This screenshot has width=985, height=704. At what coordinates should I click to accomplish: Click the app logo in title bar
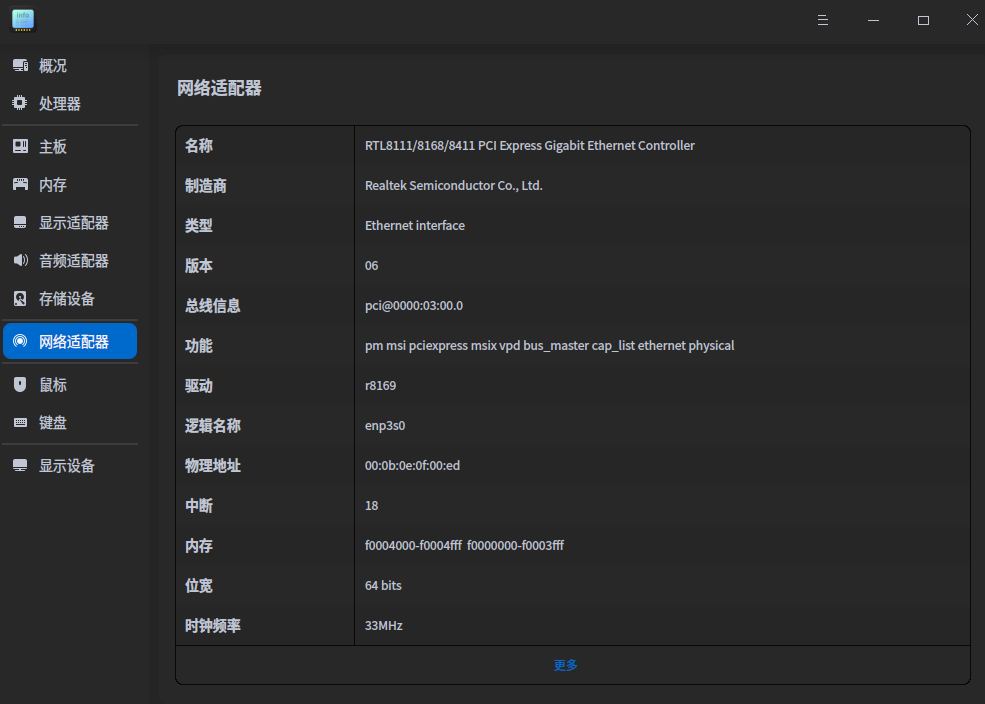(x=23, y=20)
